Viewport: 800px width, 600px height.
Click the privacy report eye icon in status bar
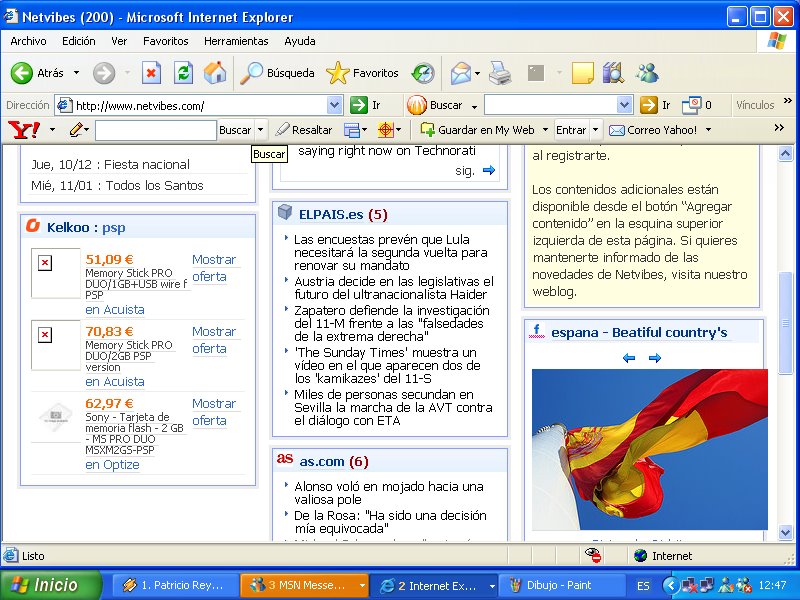tap(592, 555)
